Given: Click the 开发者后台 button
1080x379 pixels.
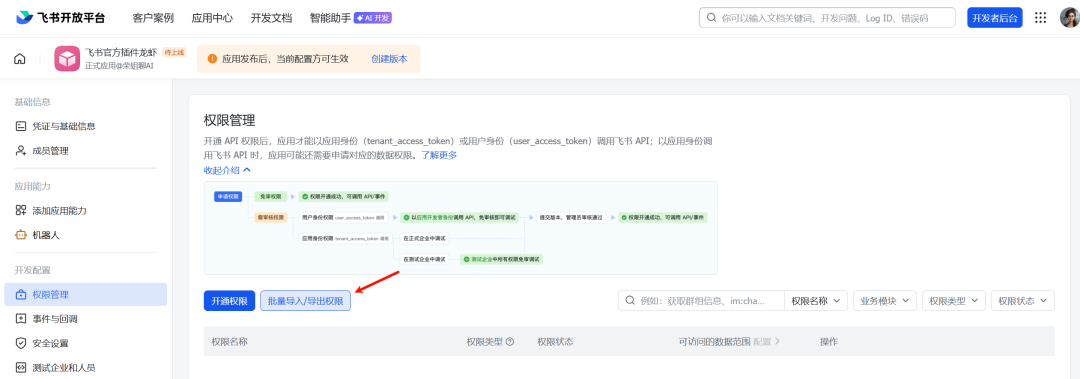Looking at the screenshot, I should pos(995,18).
